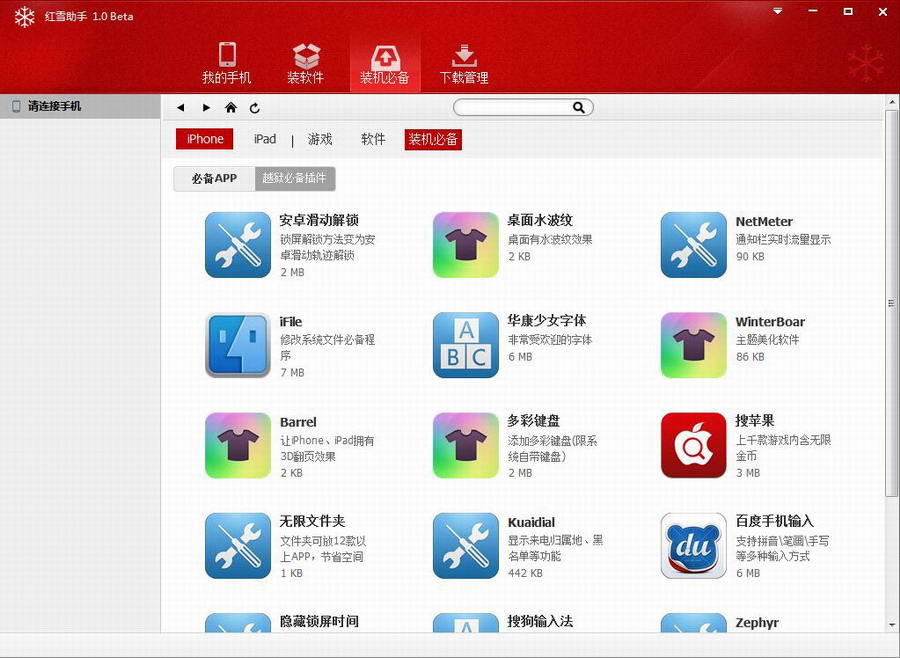Click the vertical scrollbar thumb
This screenshot has height=658, width=900.
point(891,303)
